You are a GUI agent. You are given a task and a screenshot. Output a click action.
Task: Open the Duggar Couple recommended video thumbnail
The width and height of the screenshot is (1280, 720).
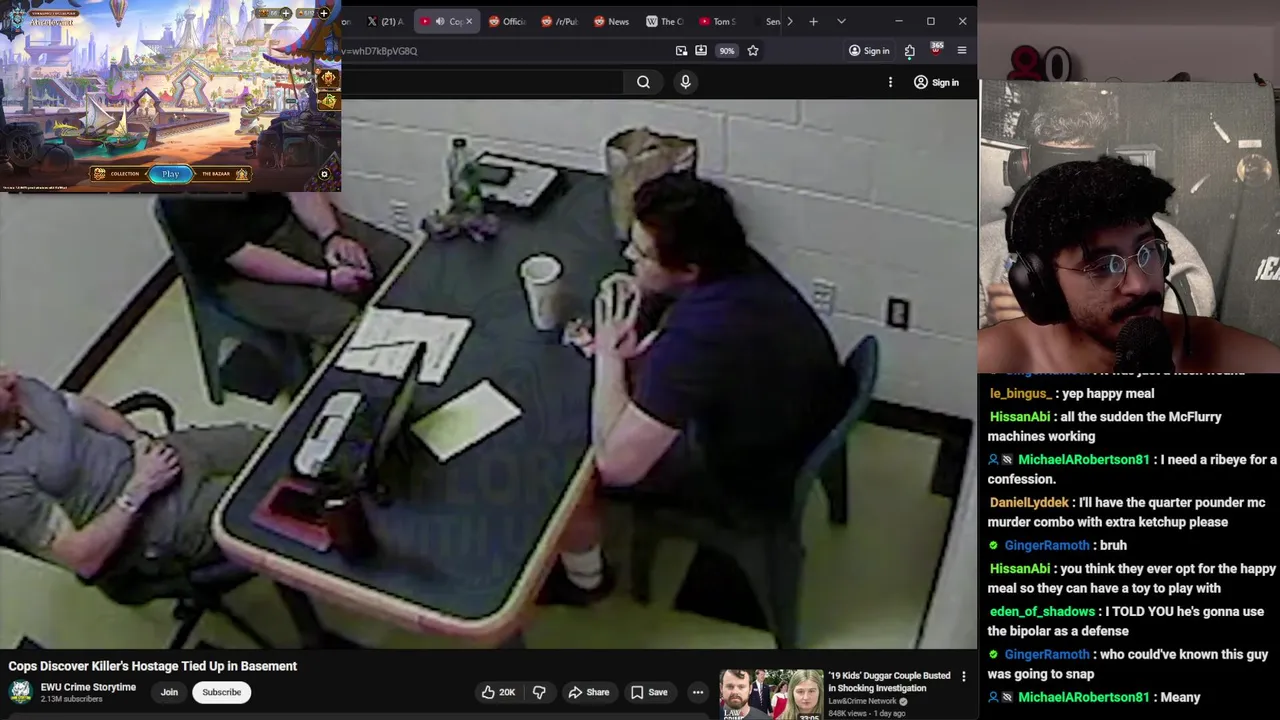[771, 694]
